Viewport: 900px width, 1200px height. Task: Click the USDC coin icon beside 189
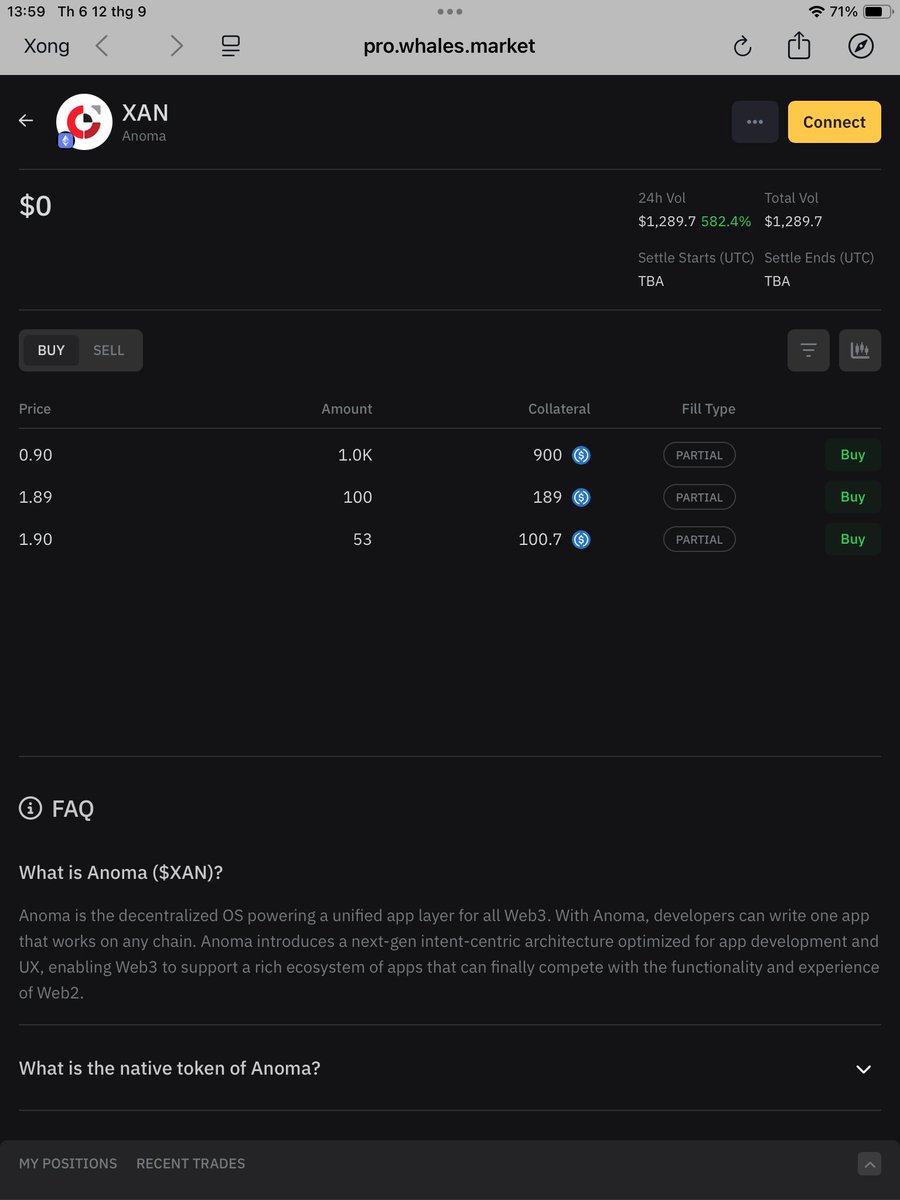581,497
